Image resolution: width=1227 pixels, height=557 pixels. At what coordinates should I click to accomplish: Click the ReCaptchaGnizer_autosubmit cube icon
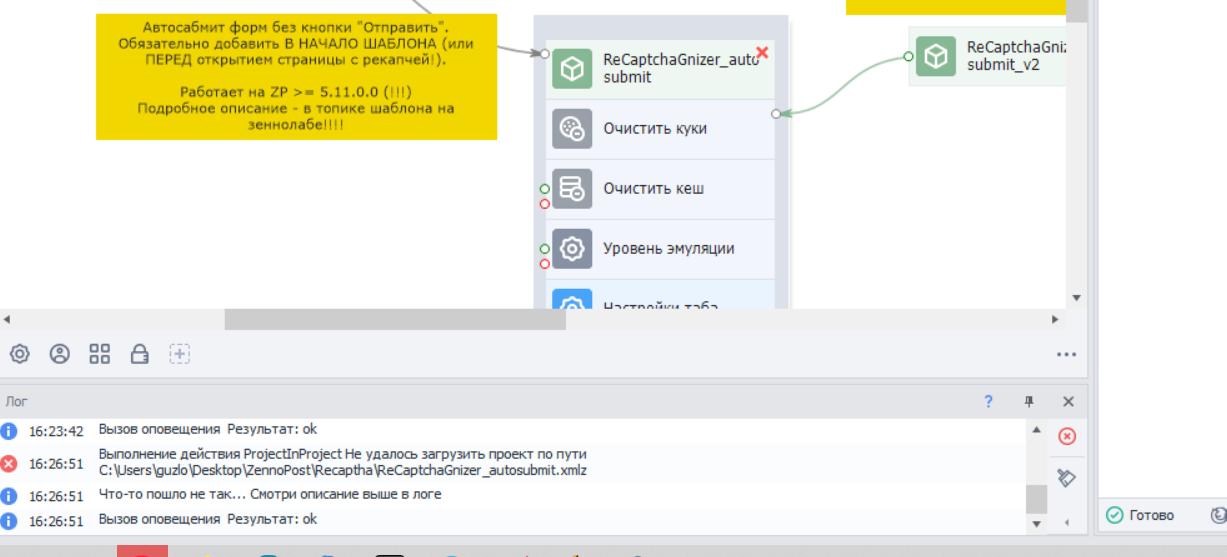point(572,69)
